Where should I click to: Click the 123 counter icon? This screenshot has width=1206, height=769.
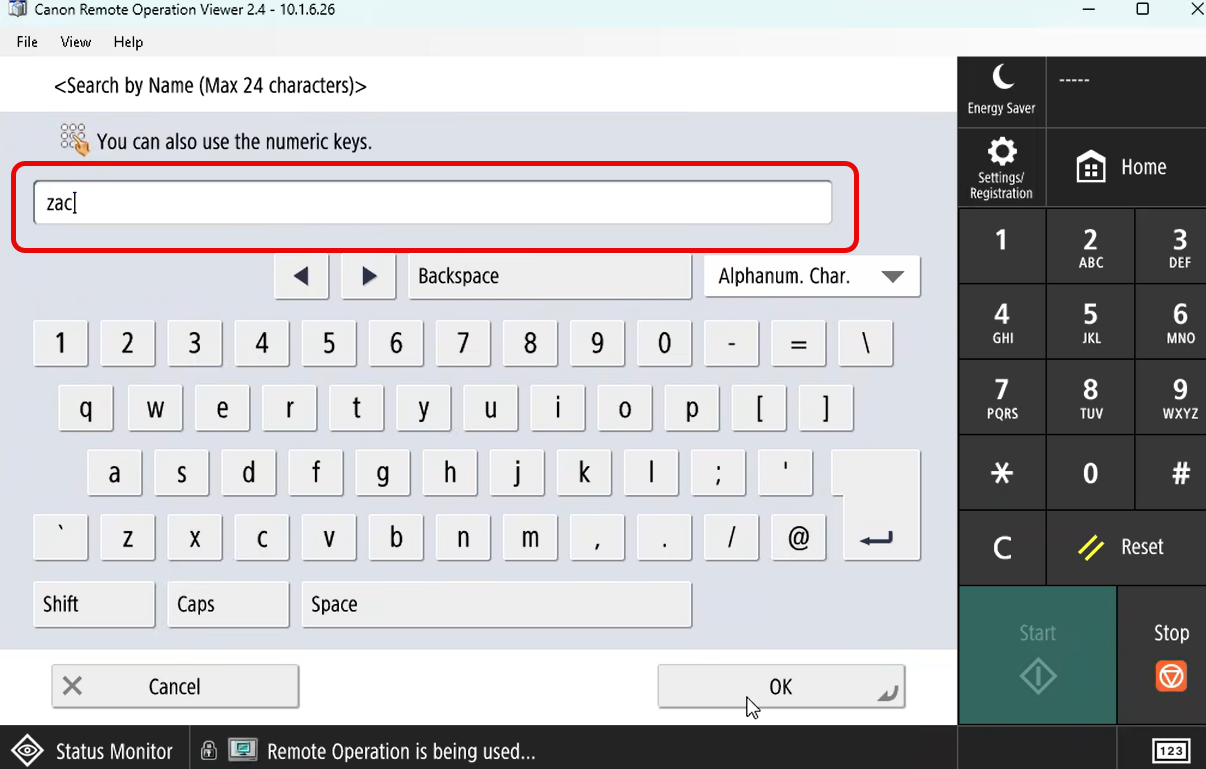click(x=1171, y=751)
